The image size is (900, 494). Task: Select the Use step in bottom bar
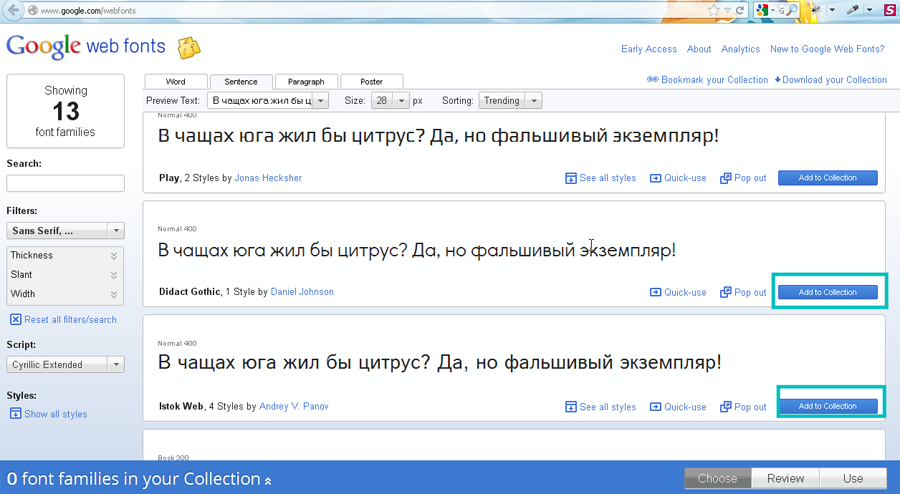pyautogui.click(x=853, y=479)
